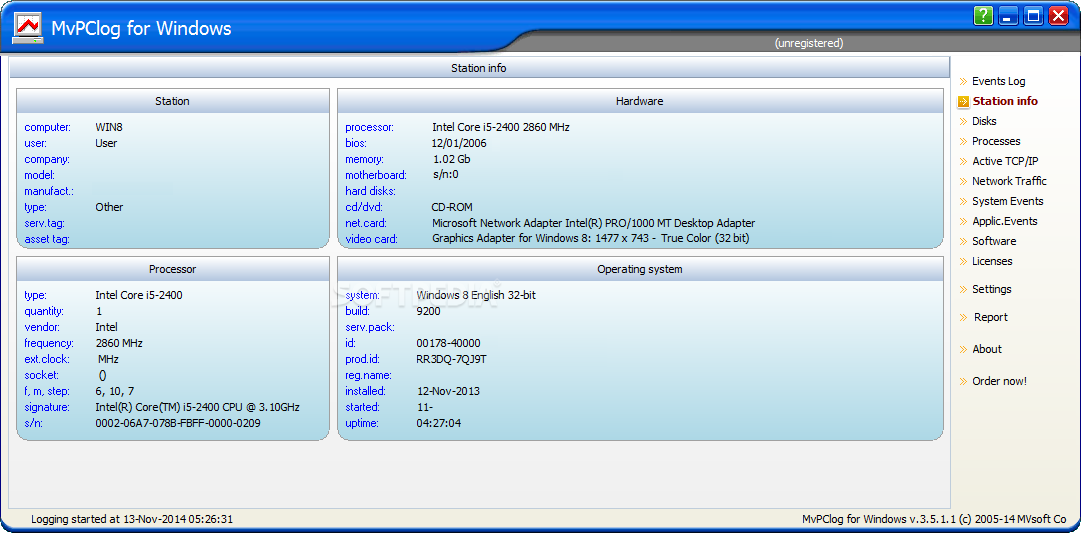Click the net.card Microsoft Network Adapter value
The height and width of the screenshot is (533, 1081).
(x=593, y=223)
